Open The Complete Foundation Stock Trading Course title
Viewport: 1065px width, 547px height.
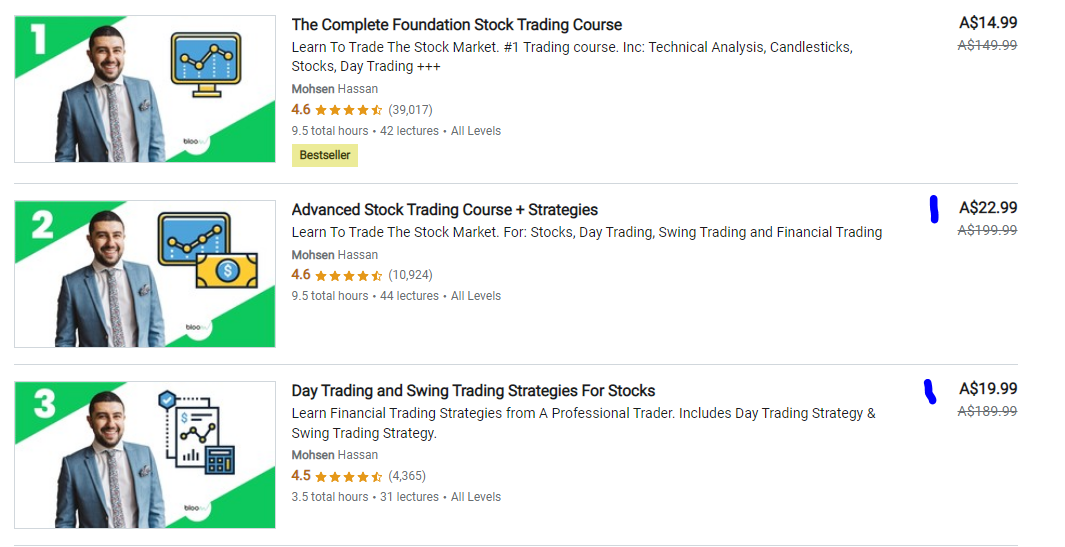[x=456, y=25]
